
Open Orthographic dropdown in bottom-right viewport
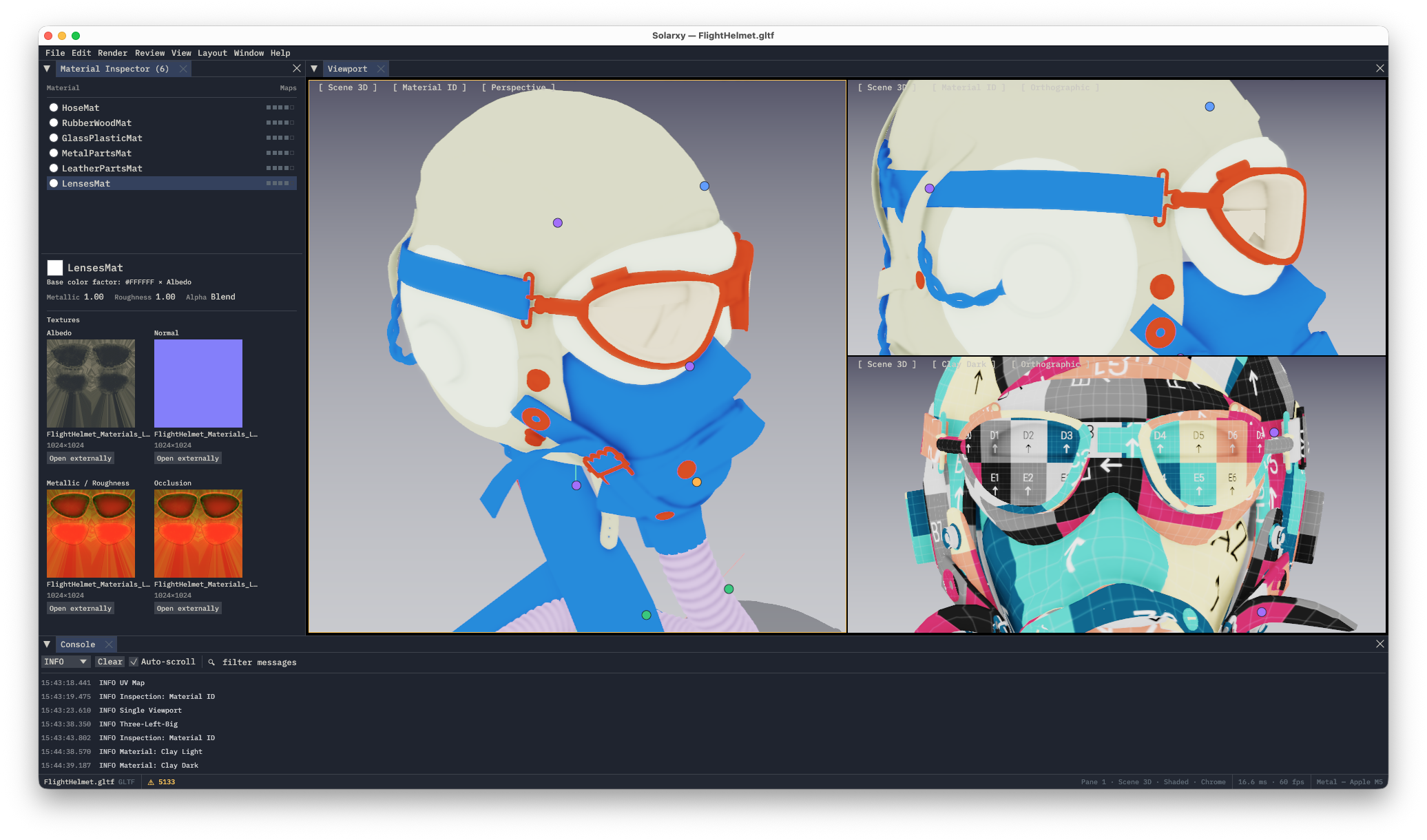(1051, 364)
